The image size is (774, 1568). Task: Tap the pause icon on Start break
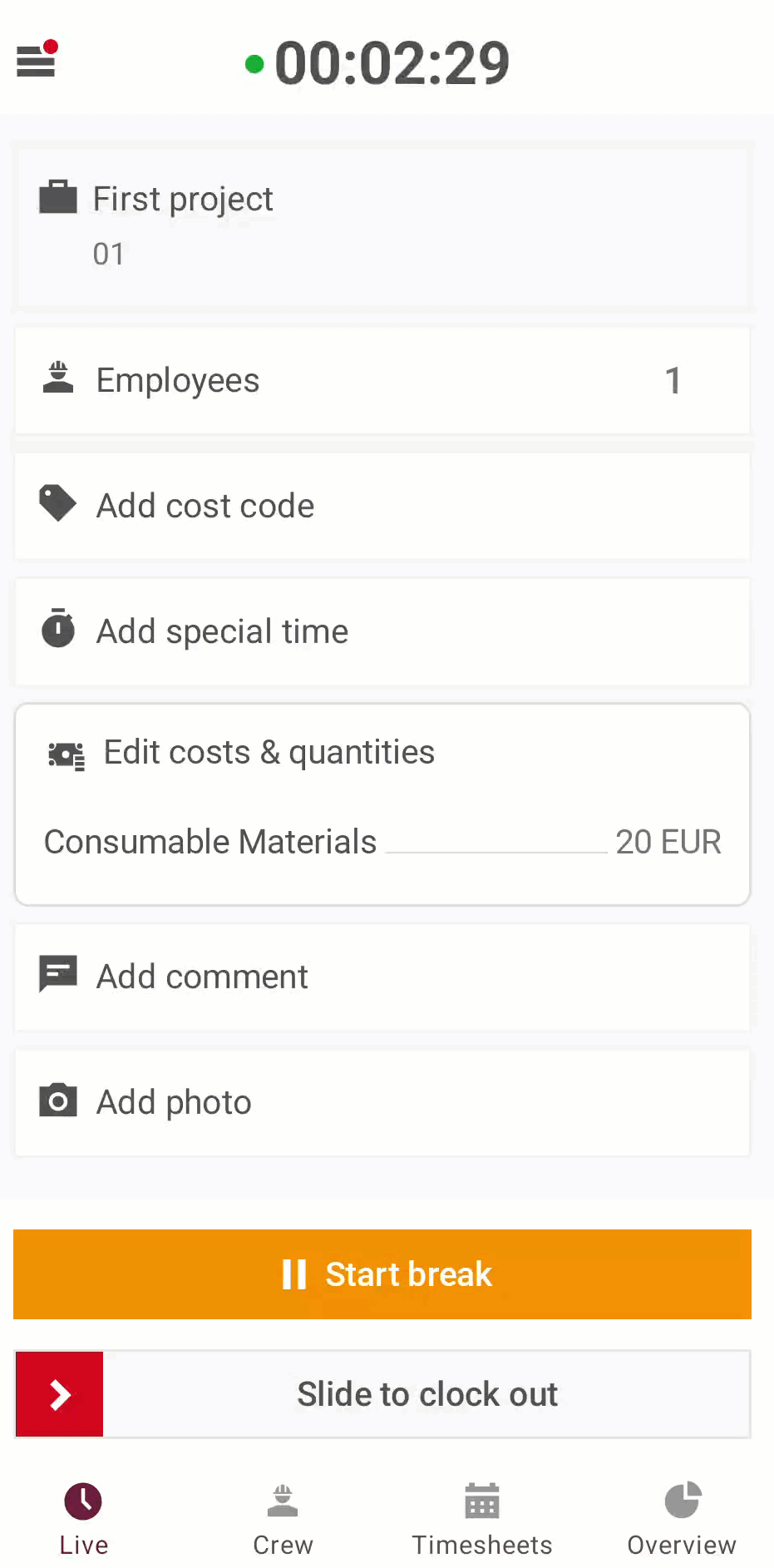(x=294, y=1274)
